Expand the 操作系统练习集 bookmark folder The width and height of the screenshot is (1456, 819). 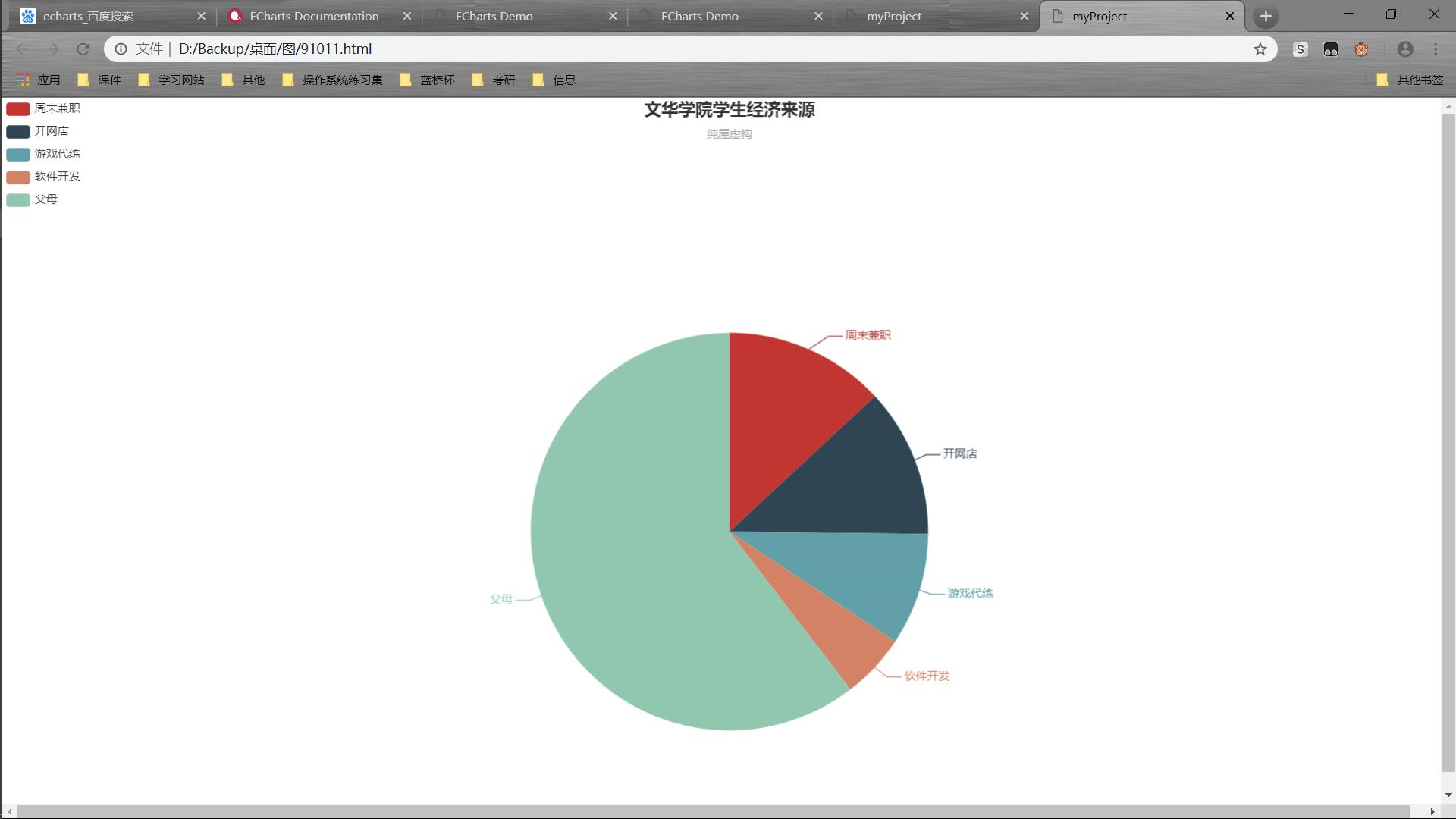click(x=332, y=80)
